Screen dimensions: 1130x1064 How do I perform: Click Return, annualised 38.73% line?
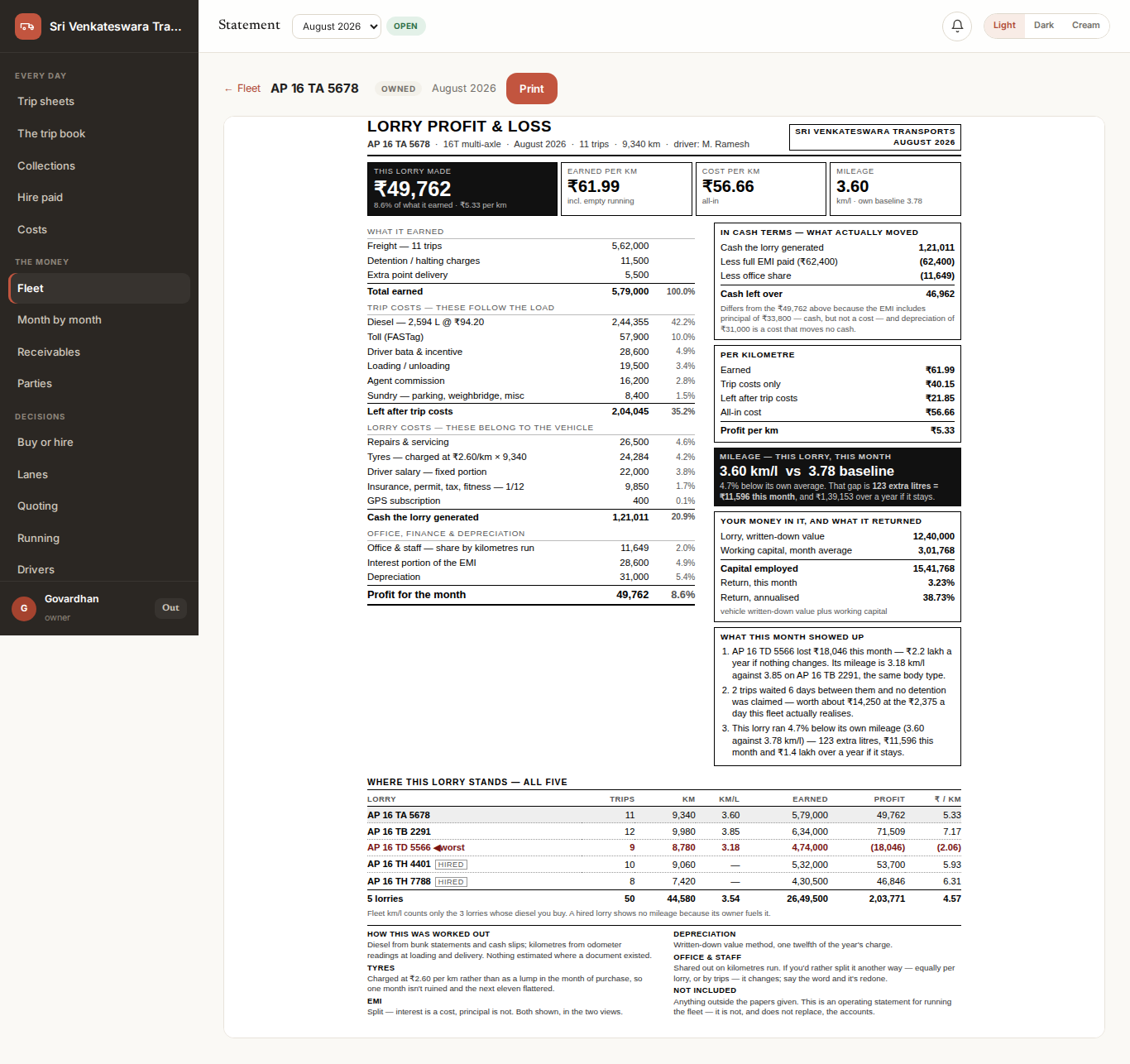click(x=837, y=597)
